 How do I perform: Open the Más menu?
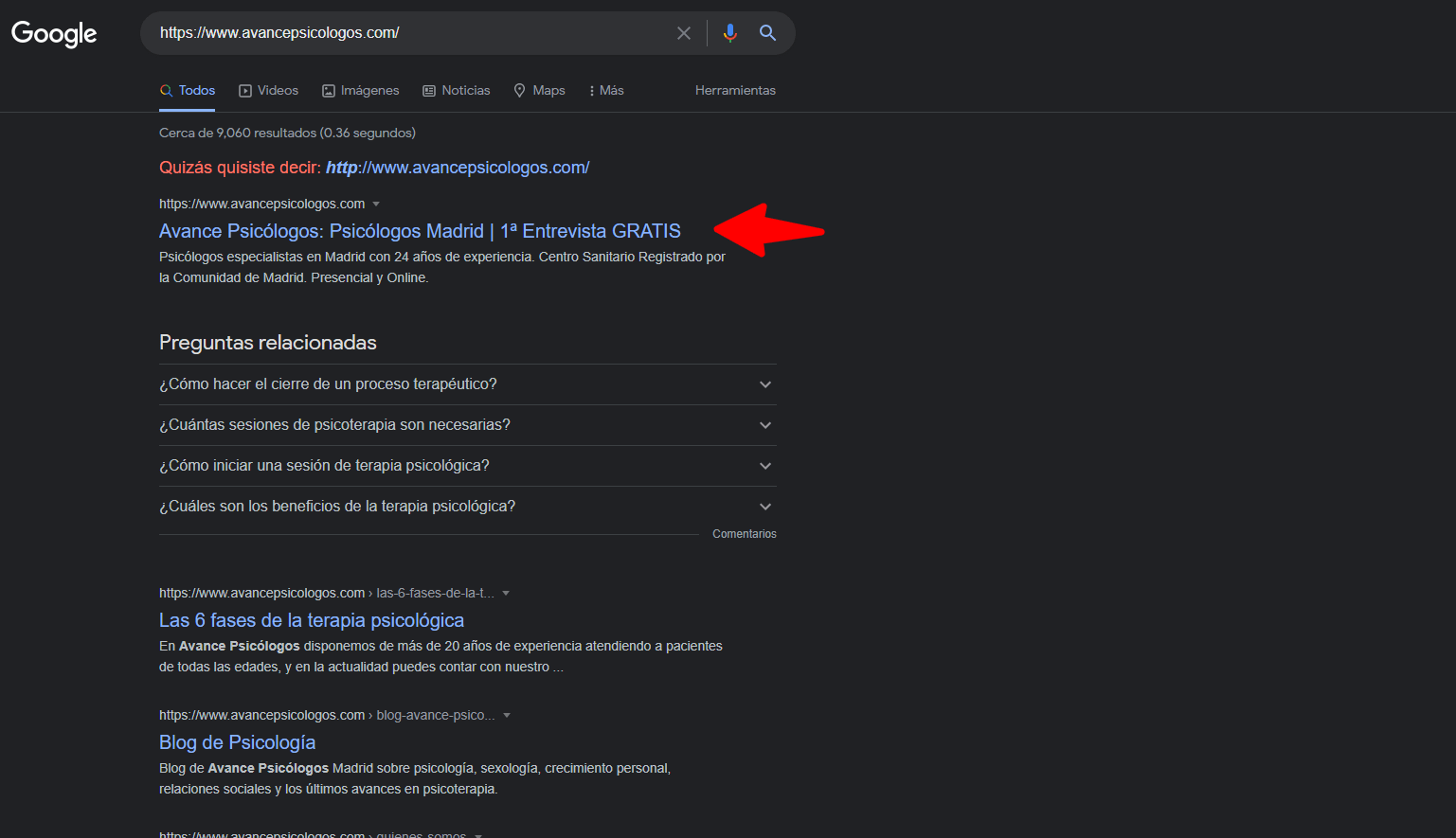click(x=606, y=91)
